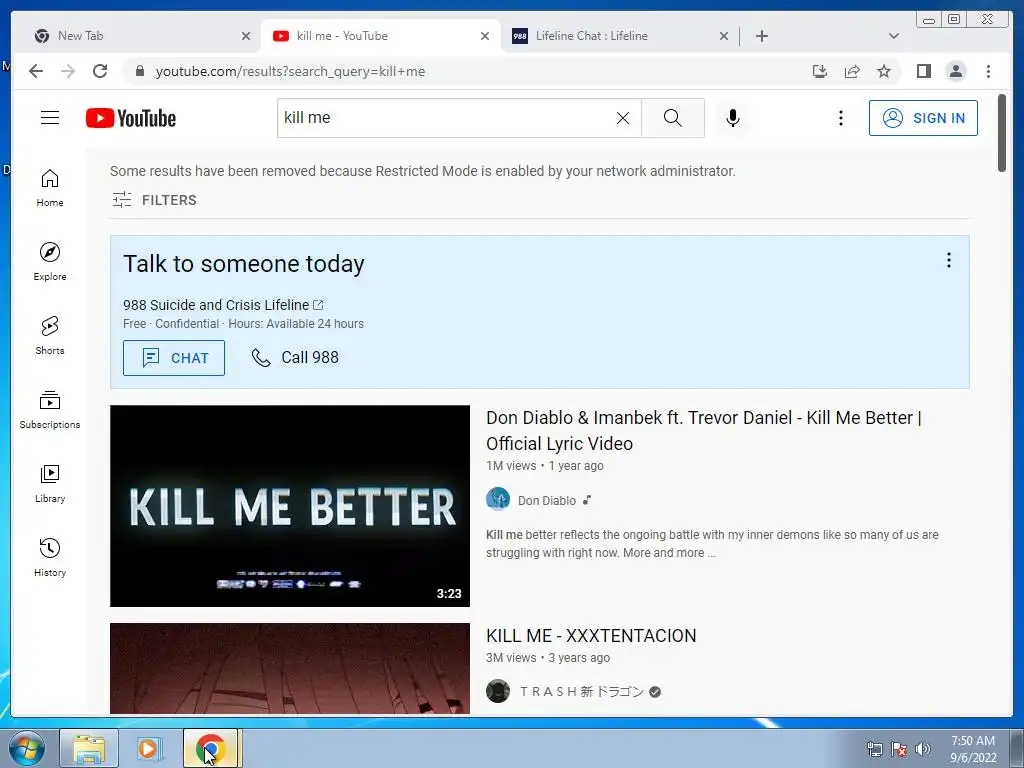
Task: Open XXXTENTACION video thumbnail
Action: coord(290,668)
